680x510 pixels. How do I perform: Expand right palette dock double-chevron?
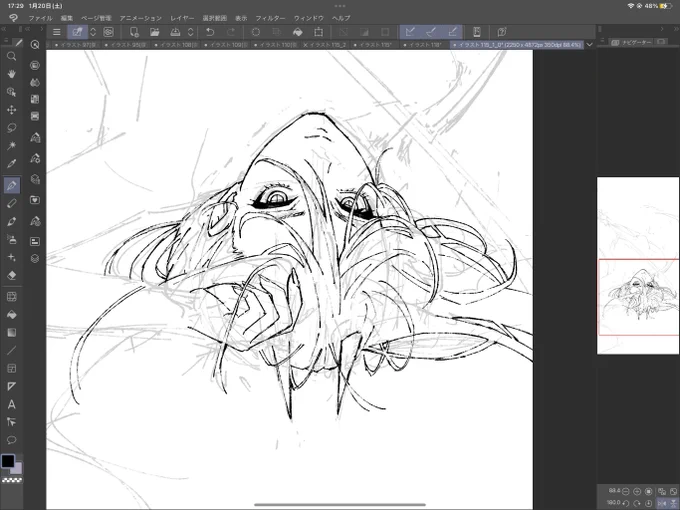tap(676, 29)
